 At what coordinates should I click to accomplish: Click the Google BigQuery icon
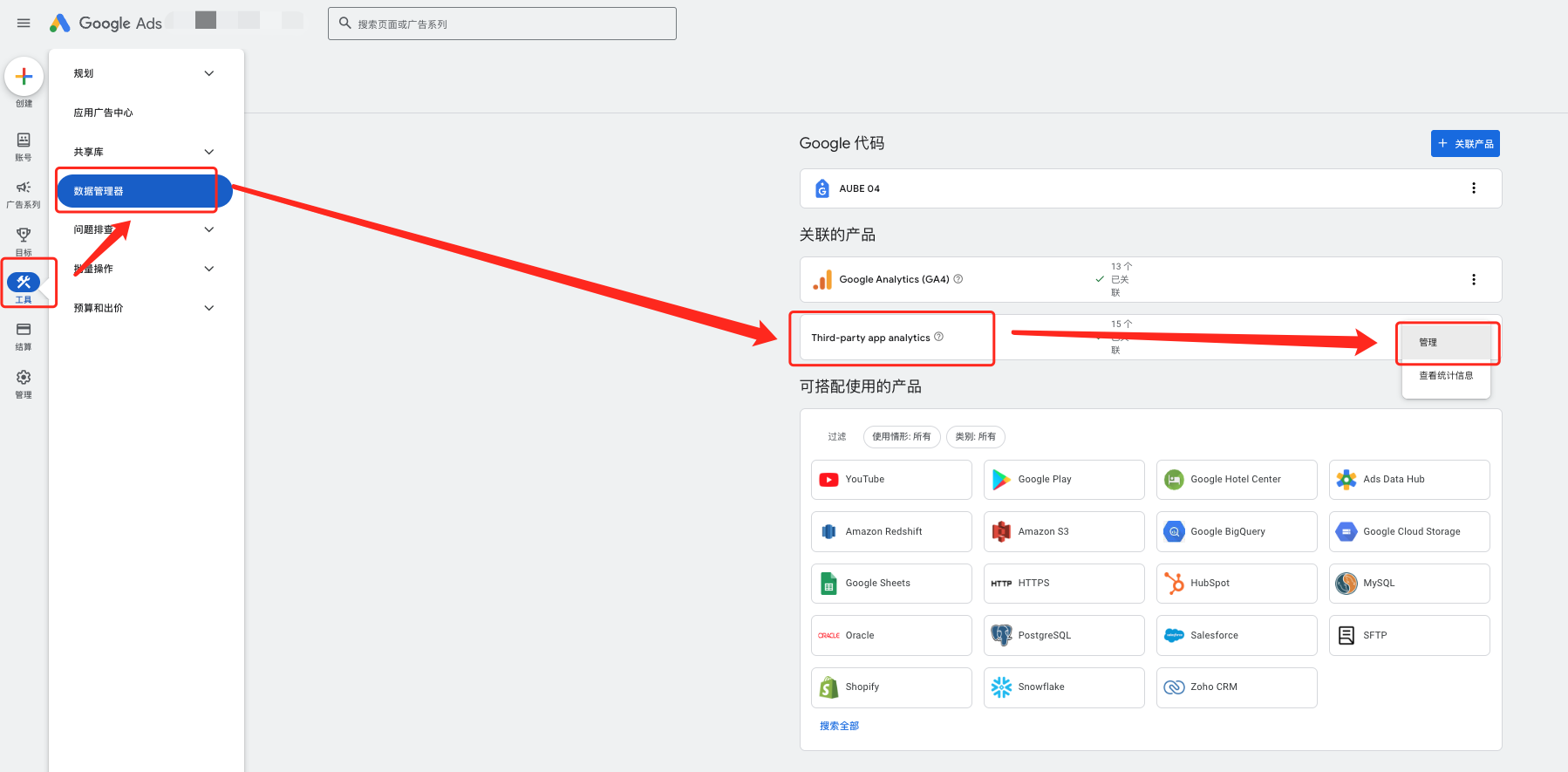(x=1174, y=531)
